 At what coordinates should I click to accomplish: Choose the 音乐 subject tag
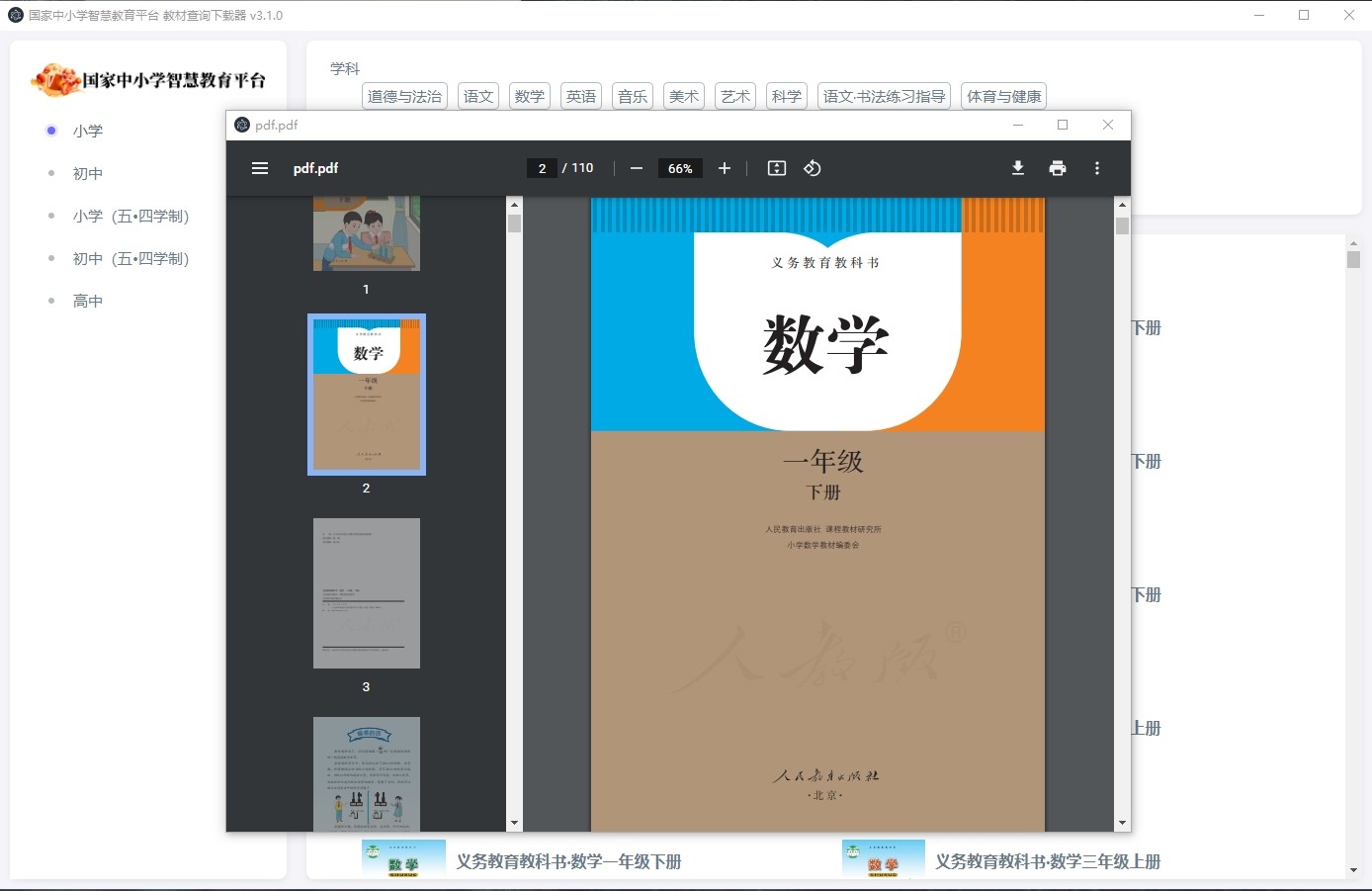633,96
